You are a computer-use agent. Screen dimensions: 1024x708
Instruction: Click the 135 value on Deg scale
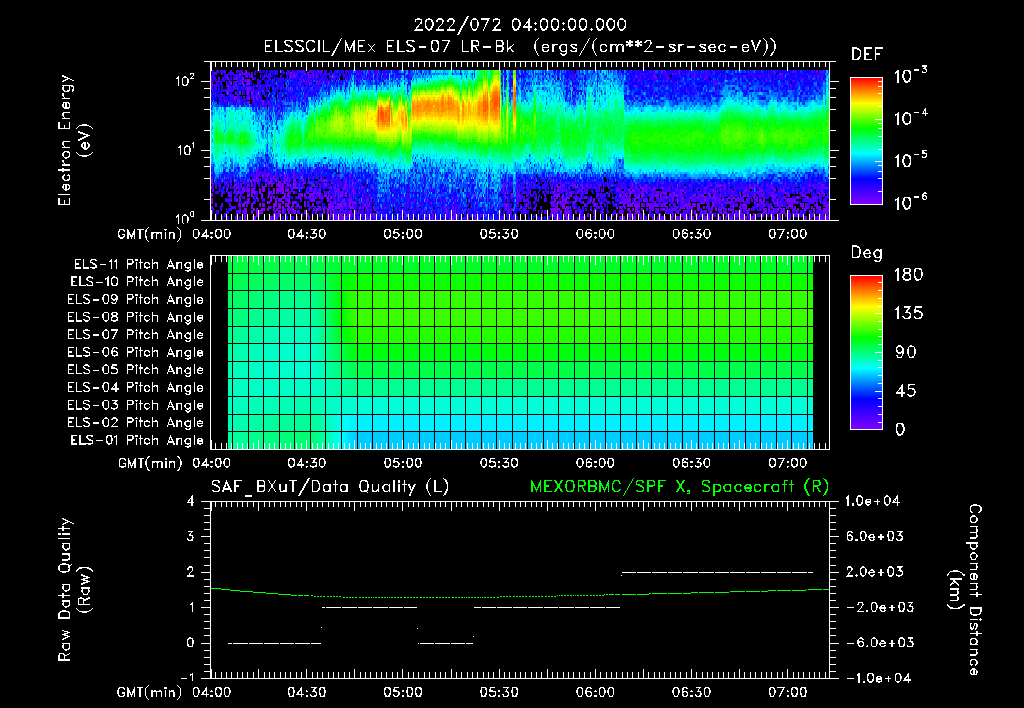click(x=908, y=313)
